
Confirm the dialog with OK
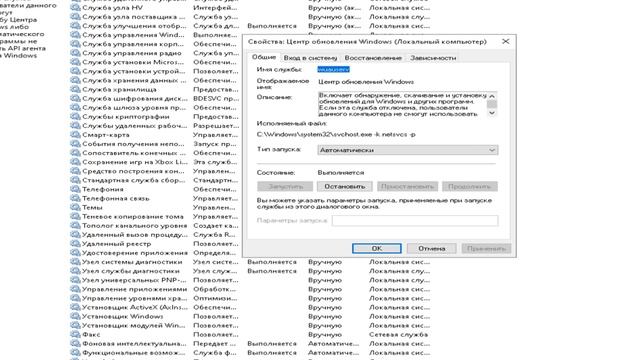(x=377, y=248)
